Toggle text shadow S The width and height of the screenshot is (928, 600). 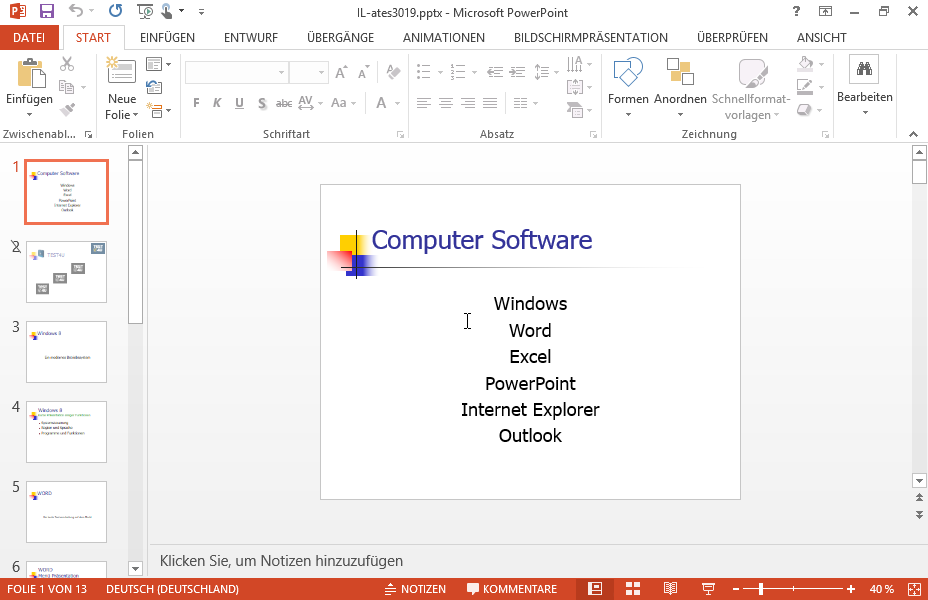(x=262, y=104)
